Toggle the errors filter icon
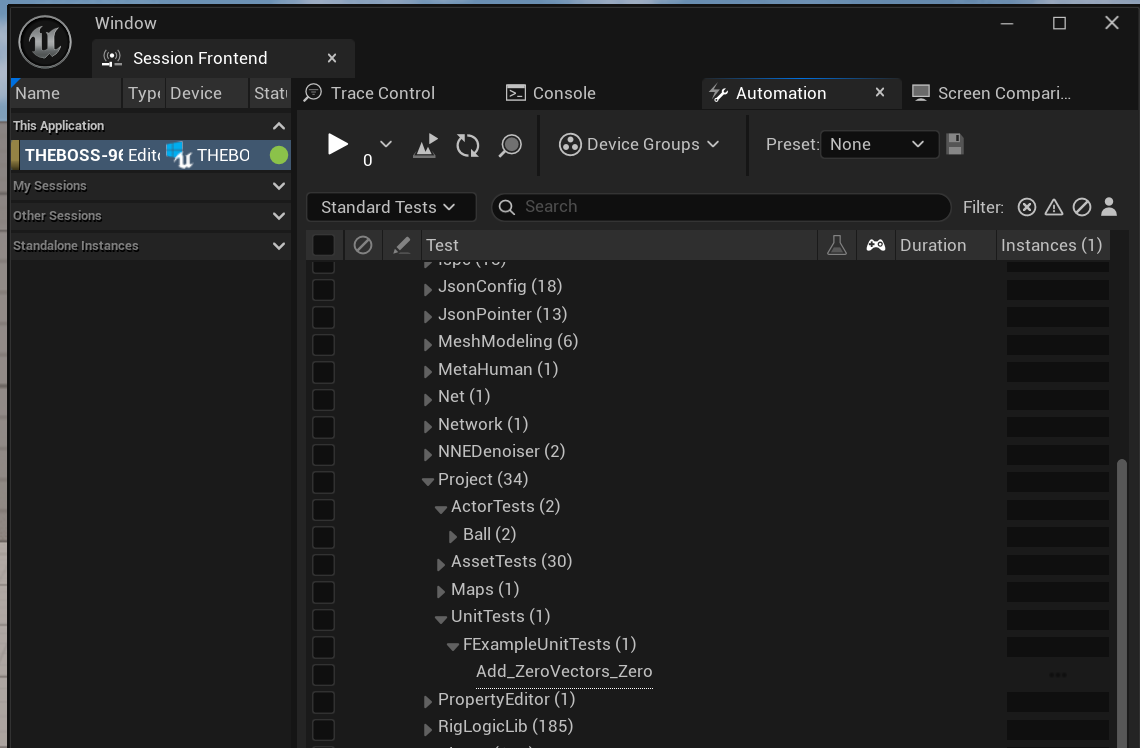This screenshot has height=748, width=1140. point(1027,207)
